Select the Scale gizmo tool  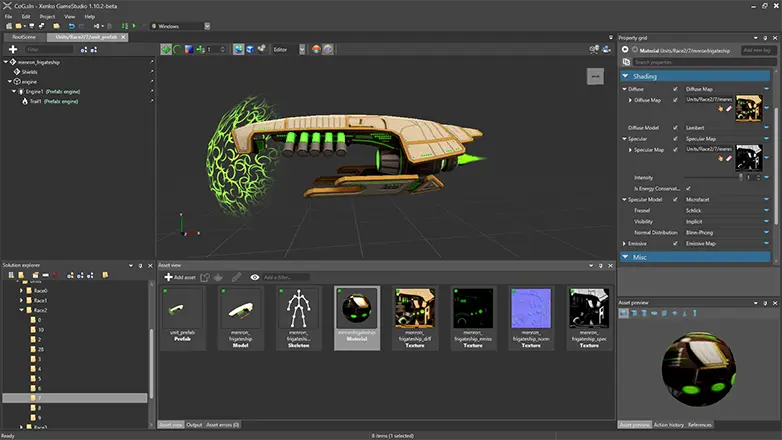189,49
